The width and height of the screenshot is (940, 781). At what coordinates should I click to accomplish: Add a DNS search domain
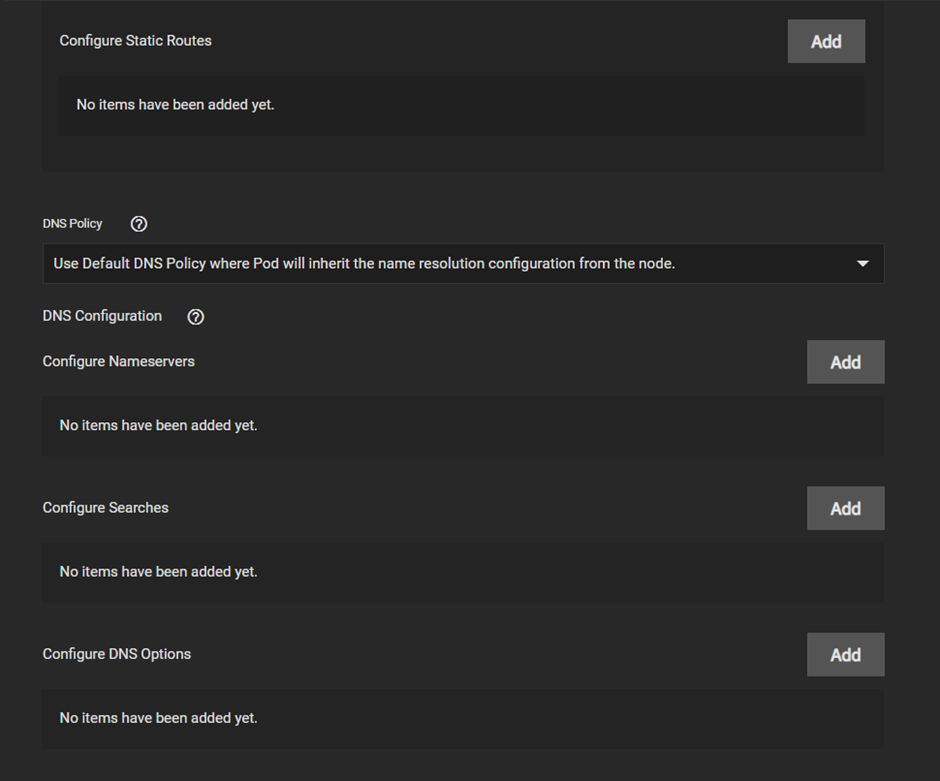[845, 508]
